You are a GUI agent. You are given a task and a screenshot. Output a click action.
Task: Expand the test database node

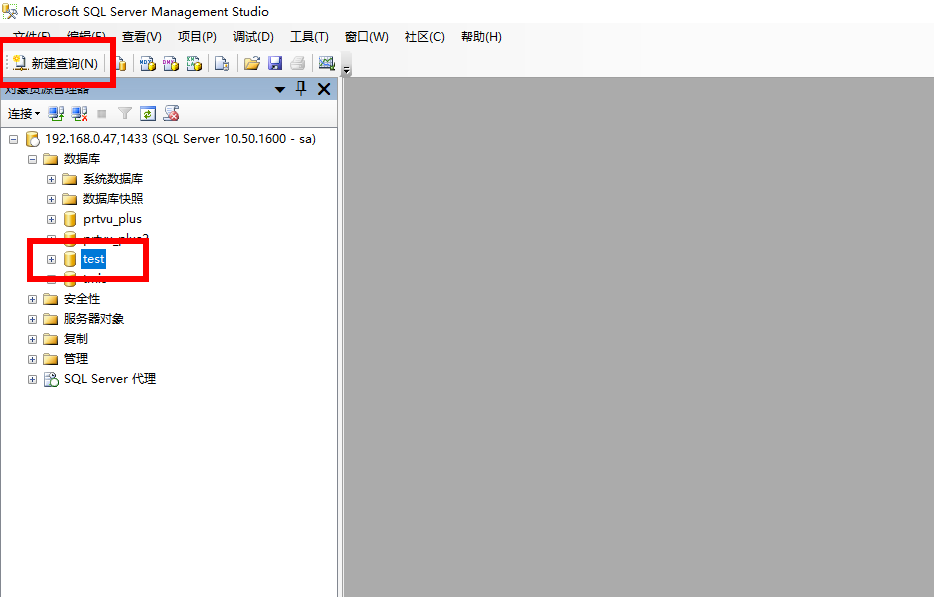coord(52,260)
